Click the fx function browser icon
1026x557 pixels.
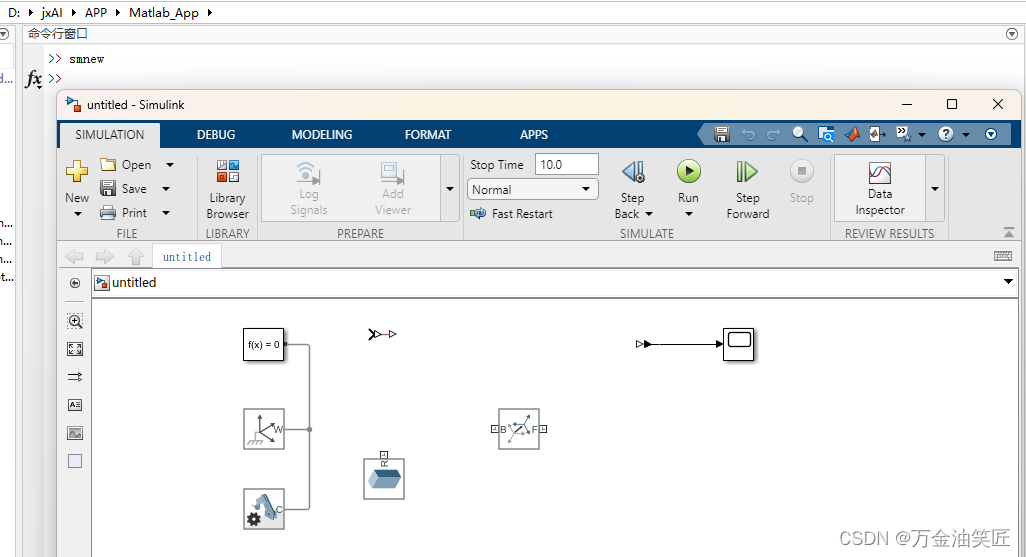(33, 79)
